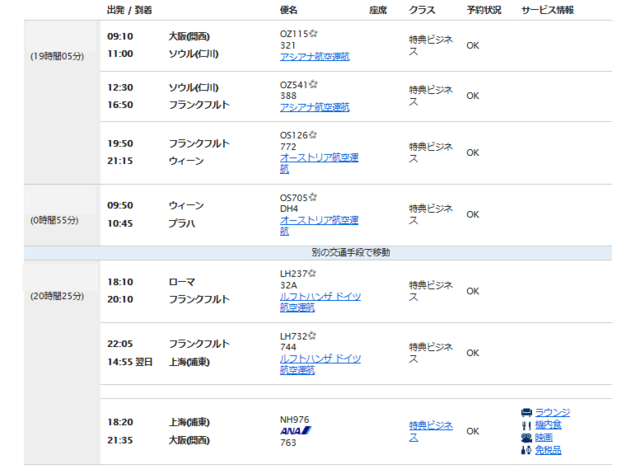
Task: Open the ラウンジ service link
Action: [x=553, y=412]
